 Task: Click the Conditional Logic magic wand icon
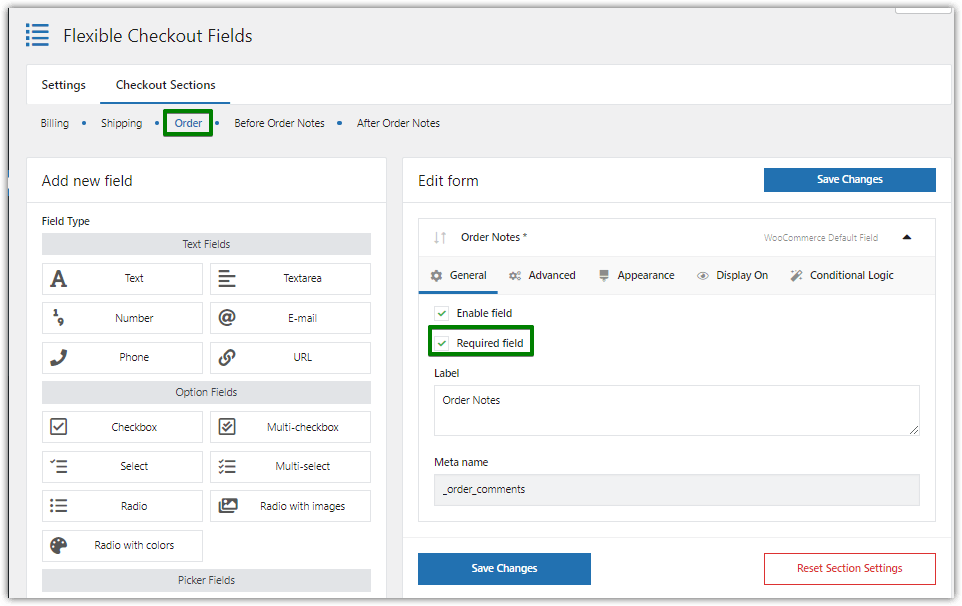(x=796, y=275)
